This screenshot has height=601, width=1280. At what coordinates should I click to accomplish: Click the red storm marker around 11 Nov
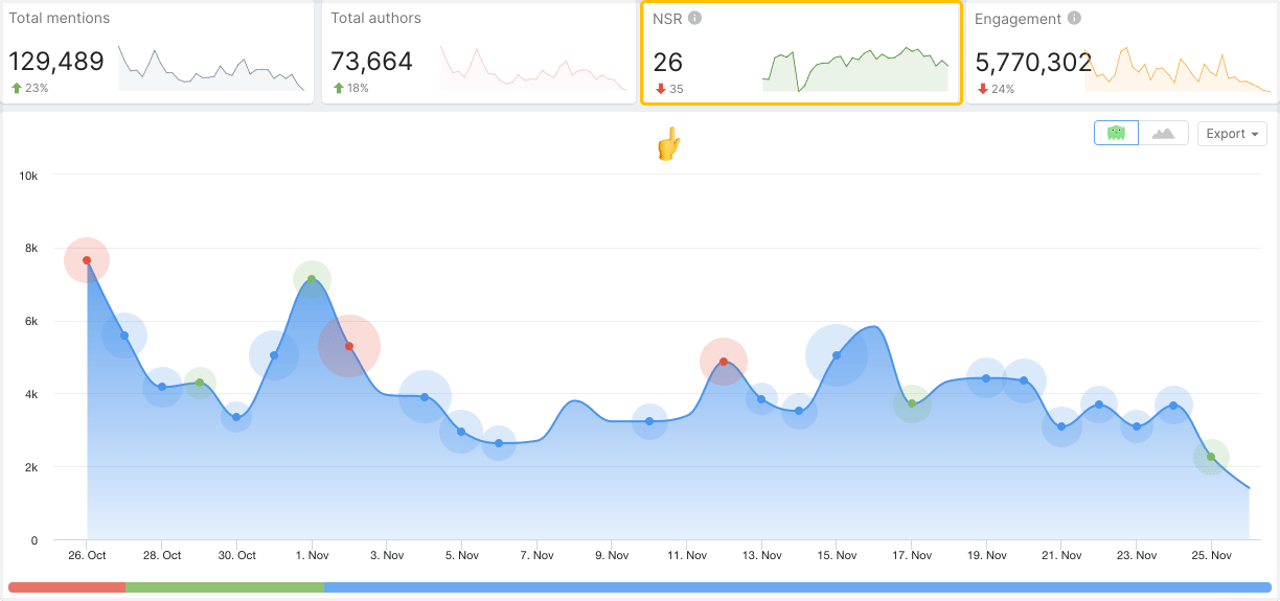click(x=722, y=360)
